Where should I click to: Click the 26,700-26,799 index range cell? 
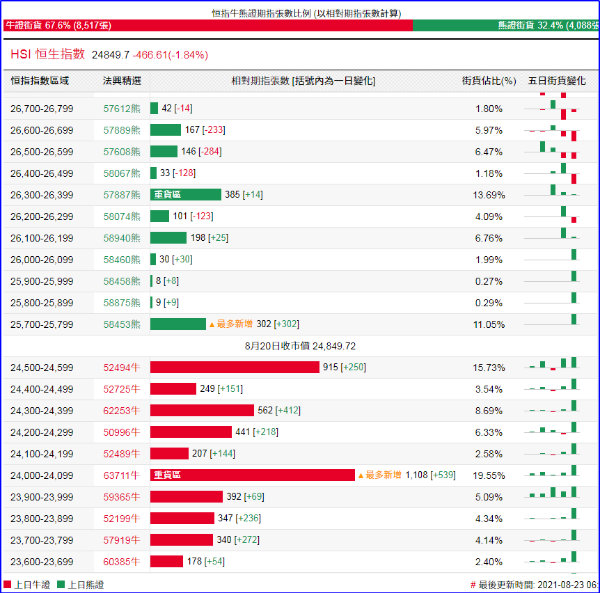(42, 109)
